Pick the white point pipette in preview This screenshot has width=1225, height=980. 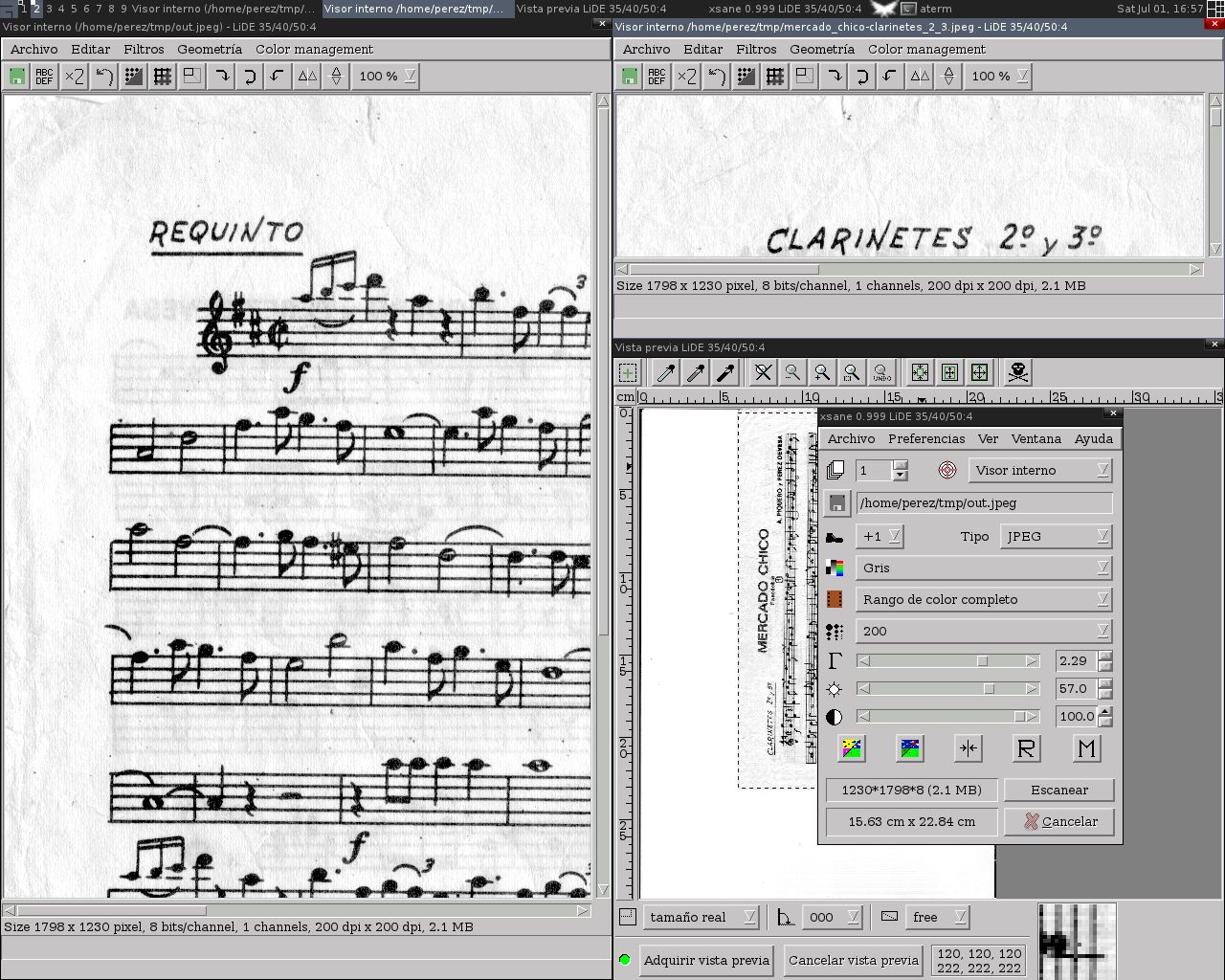tap(666, 372)
